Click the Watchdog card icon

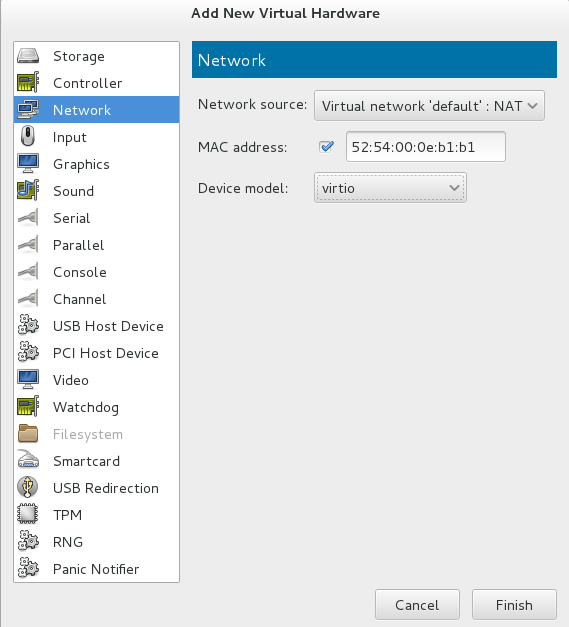pyautogui.click(x=28, y=406)
